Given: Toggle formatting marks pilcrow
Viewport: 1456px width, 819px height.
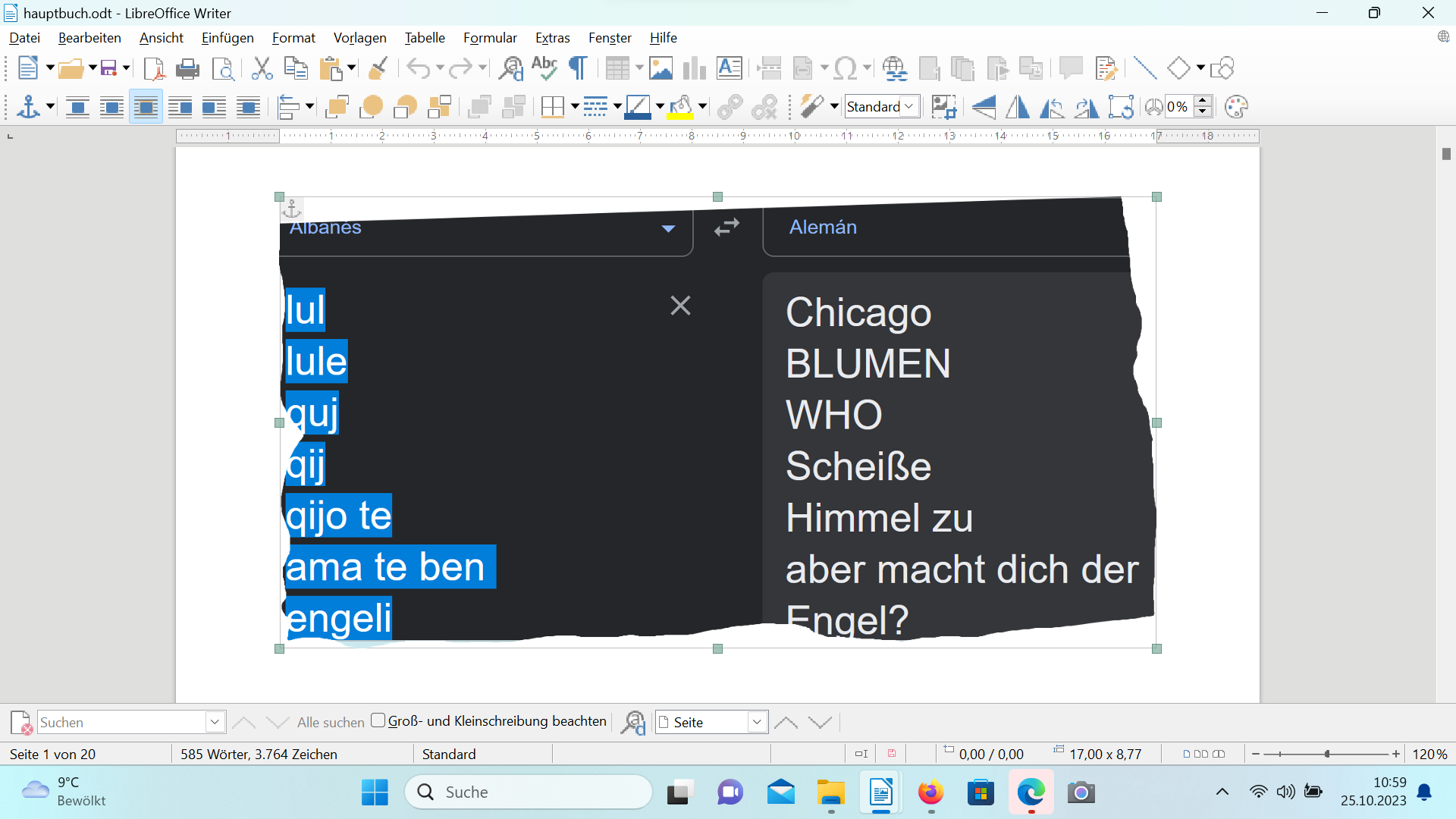Looking at the screenshot, I should click(578, 69).
